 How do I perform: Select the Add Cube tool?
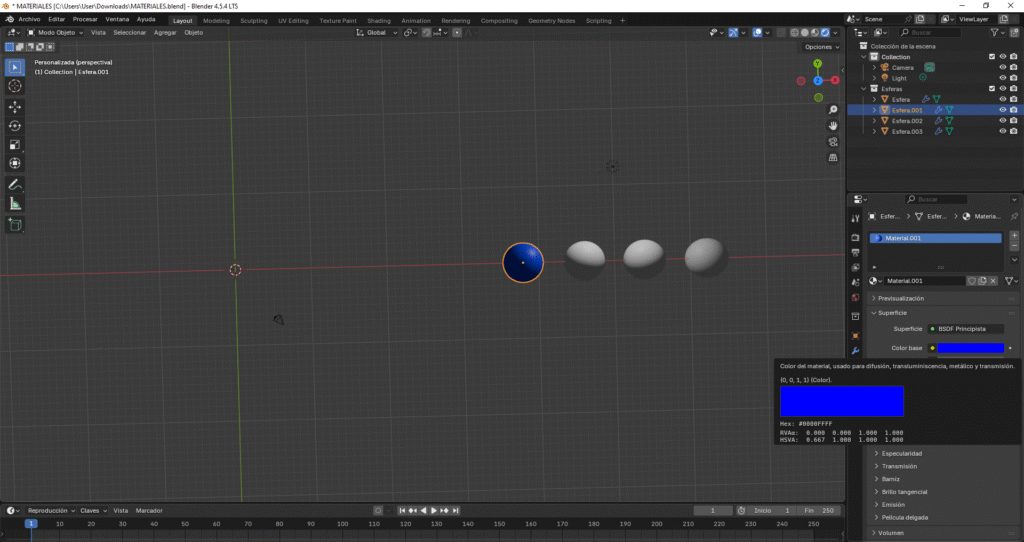pyautogui.click(x=15, y=225)
